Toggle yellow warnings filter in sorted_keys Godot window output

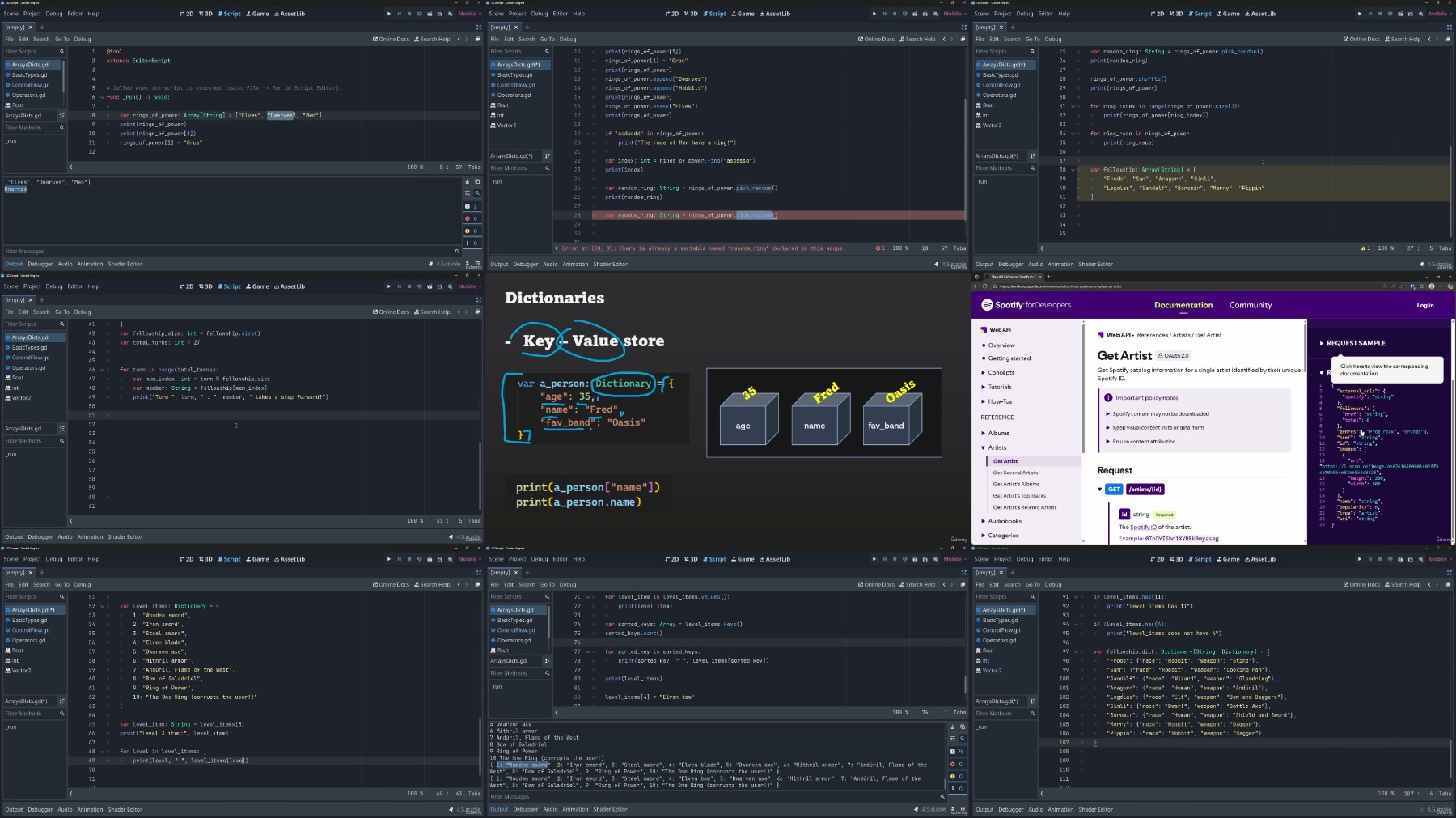tap(958, 776)
